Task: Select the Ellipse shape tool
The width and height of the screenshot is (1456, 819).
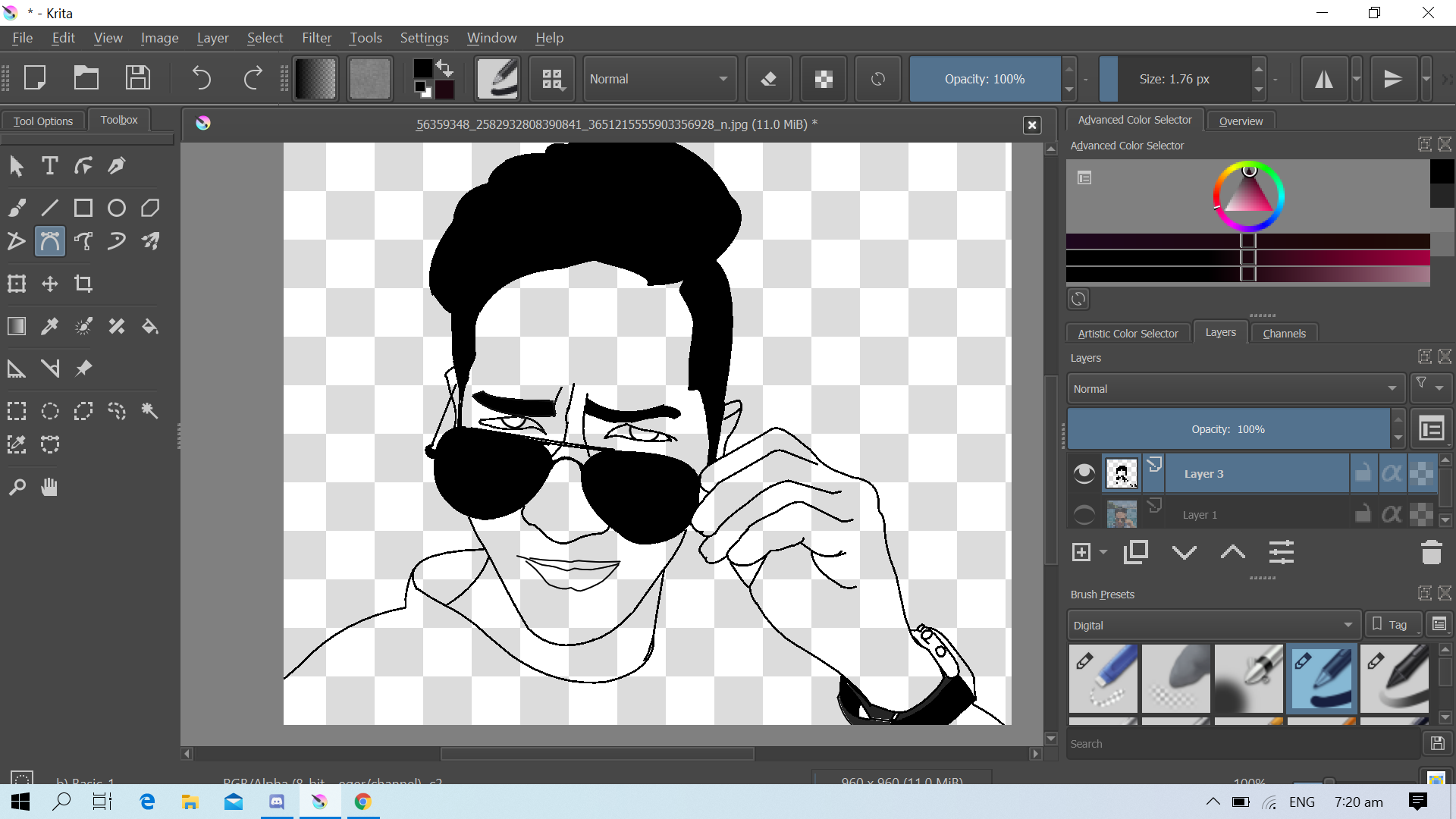Action: (117, 208)
